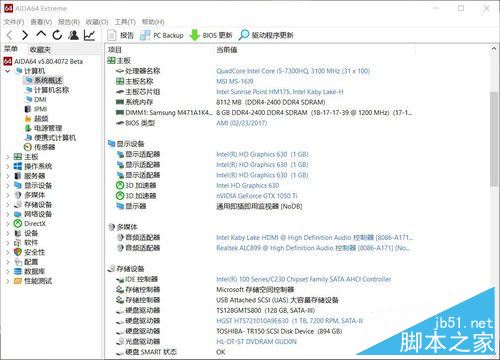The width and height of the screenshot is (500, 360).
Task: Switch to the 收藏夹 tab
Action: click(x=40, y=50)
